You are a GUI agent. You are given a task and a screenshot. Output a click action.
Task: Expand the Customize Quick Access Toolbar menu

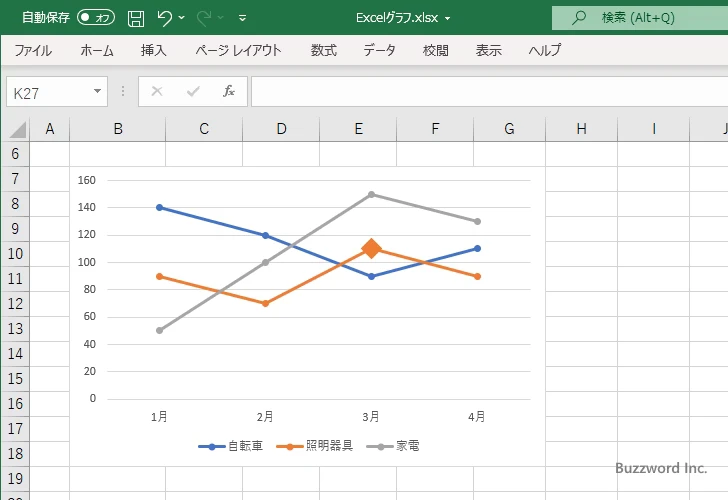tap(242, 18)
